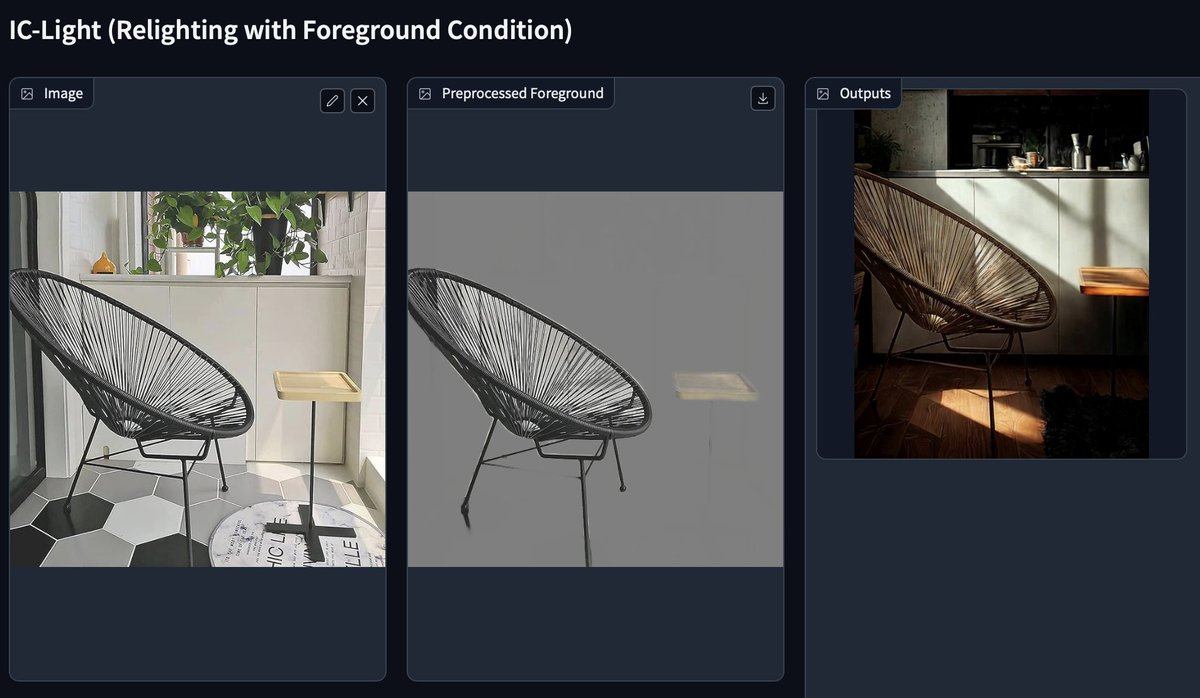This screenshot has height=698, width=1200.
Task: Click the yellow side table in input photo
Action: [x=317, y=386]
